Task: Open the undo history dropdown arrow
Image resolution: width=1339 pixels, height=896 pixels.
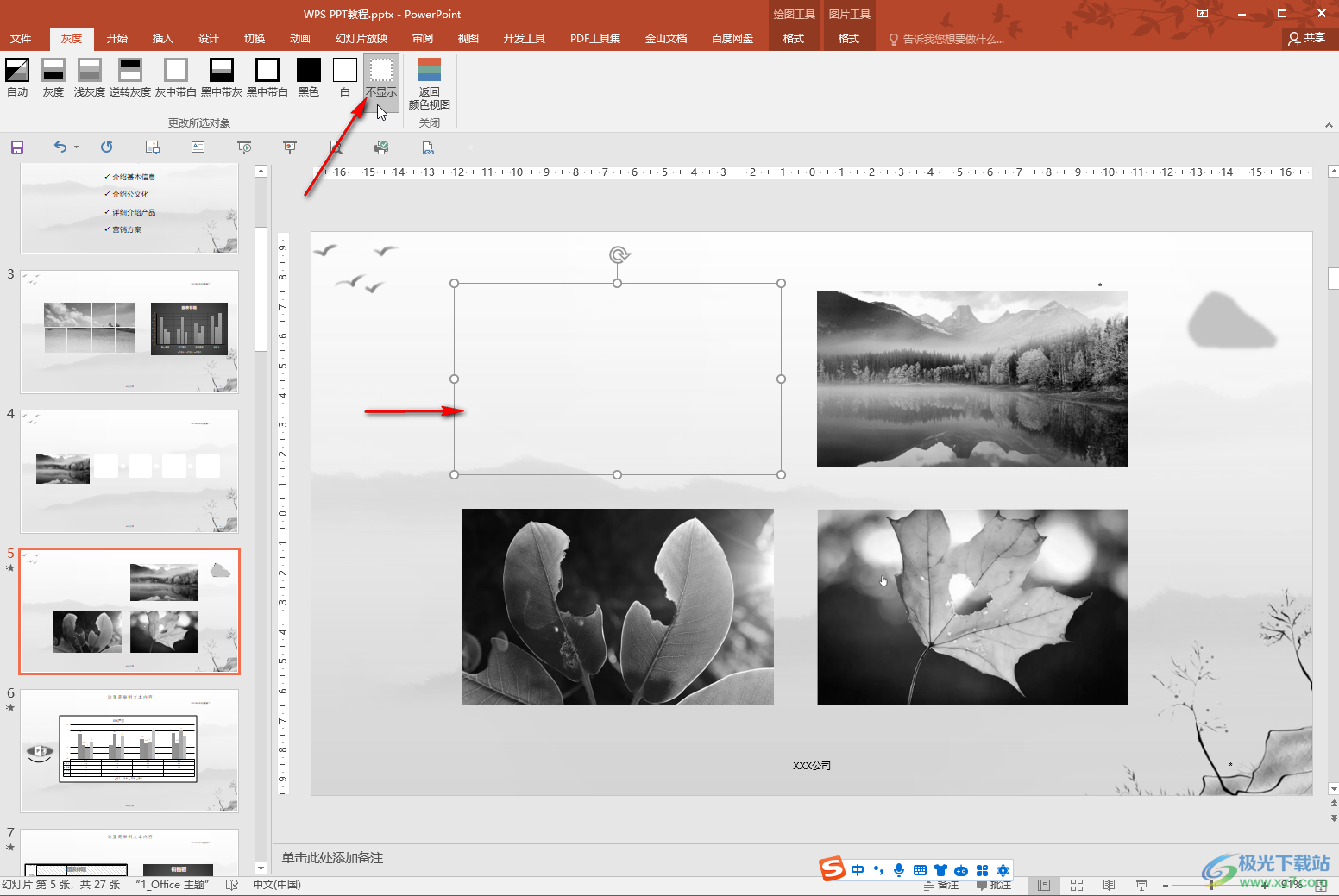Action: [x=76, y=147]
